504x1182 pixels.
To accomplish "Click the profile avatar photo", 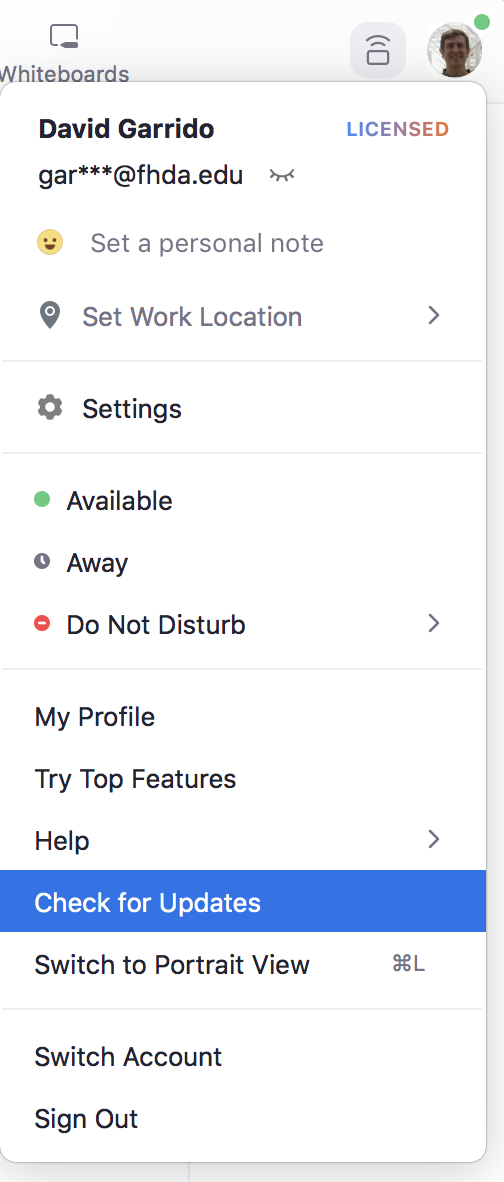I will tap(454, 49).
